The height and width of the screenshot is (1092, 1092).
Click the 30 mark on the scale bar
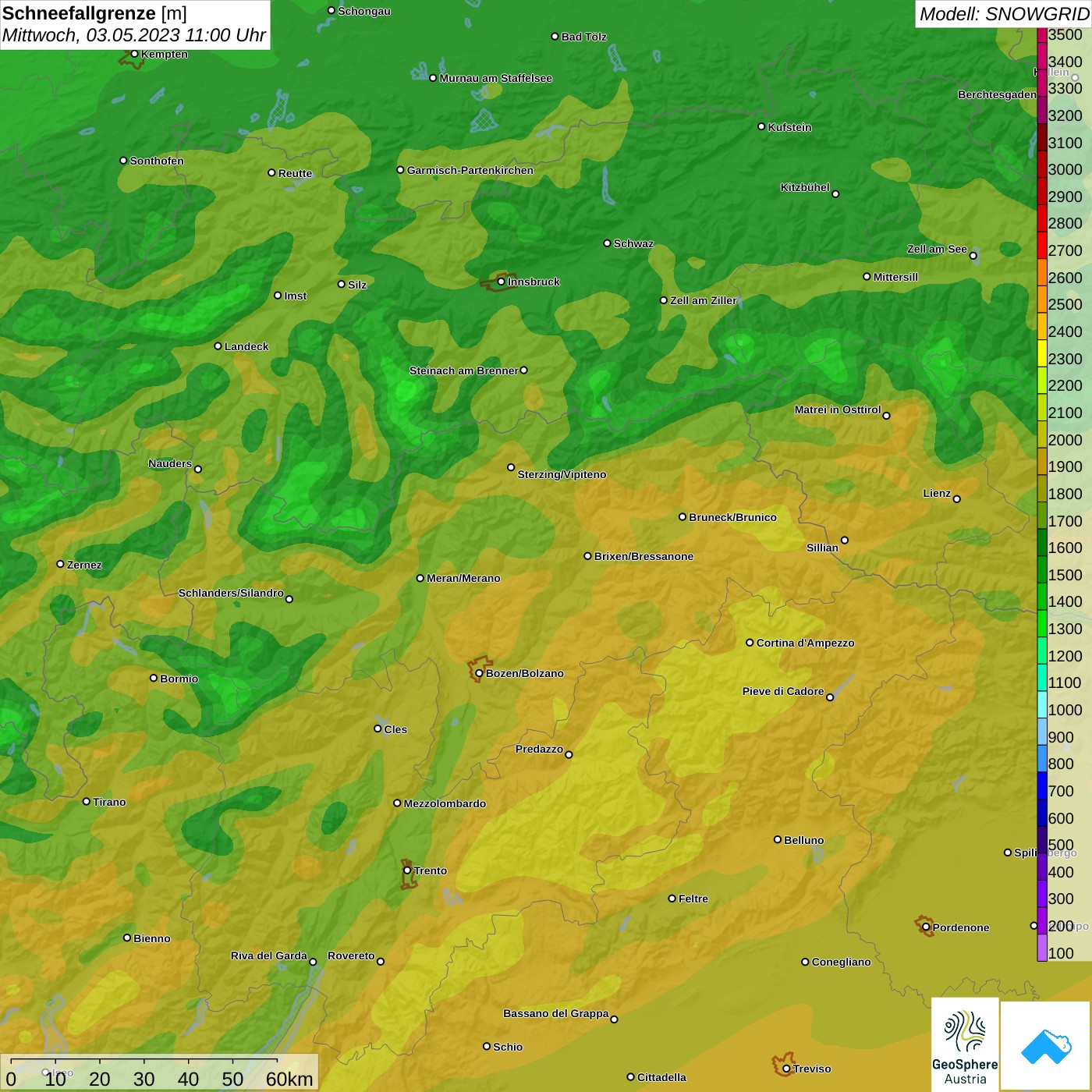pyautogui.click(x=144, y=1079)
